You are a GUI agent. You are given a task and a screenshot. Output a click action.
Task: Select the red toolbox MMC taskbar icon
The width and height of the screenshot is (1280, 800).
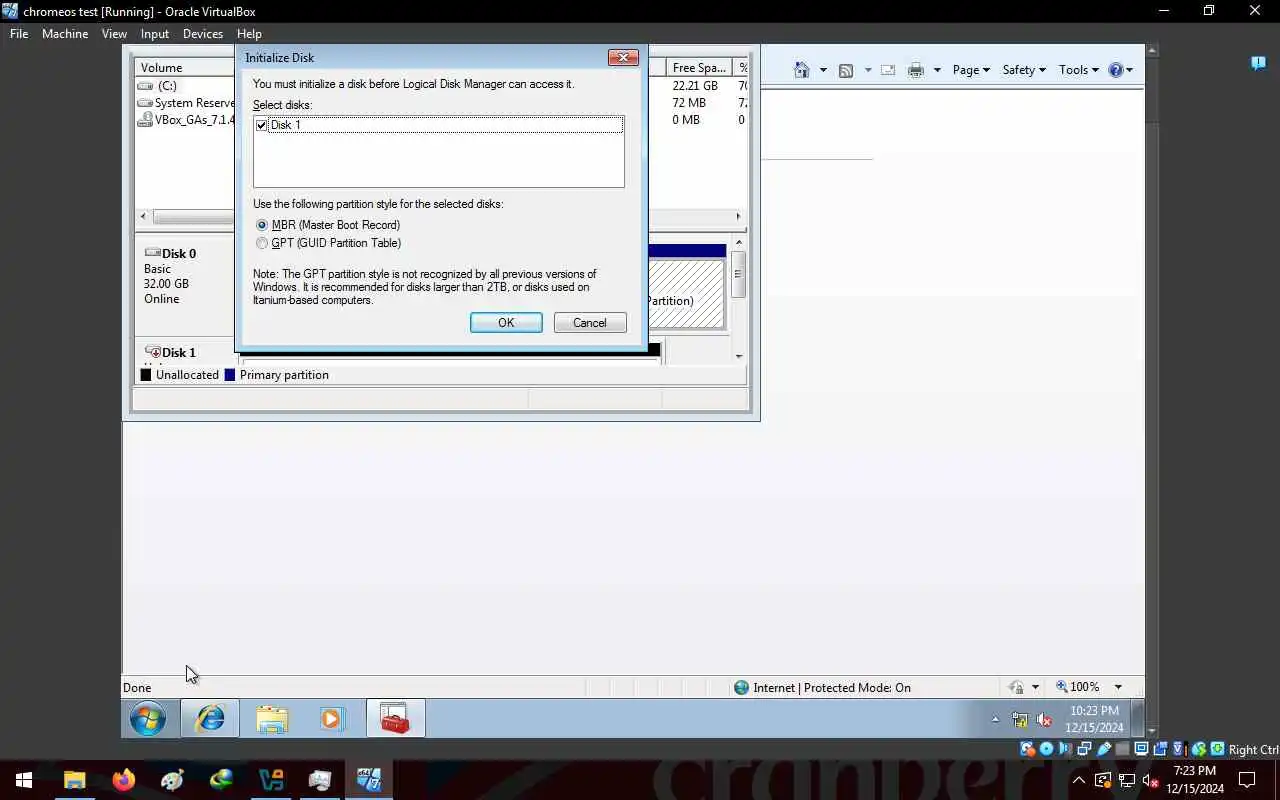coord(395,719)
